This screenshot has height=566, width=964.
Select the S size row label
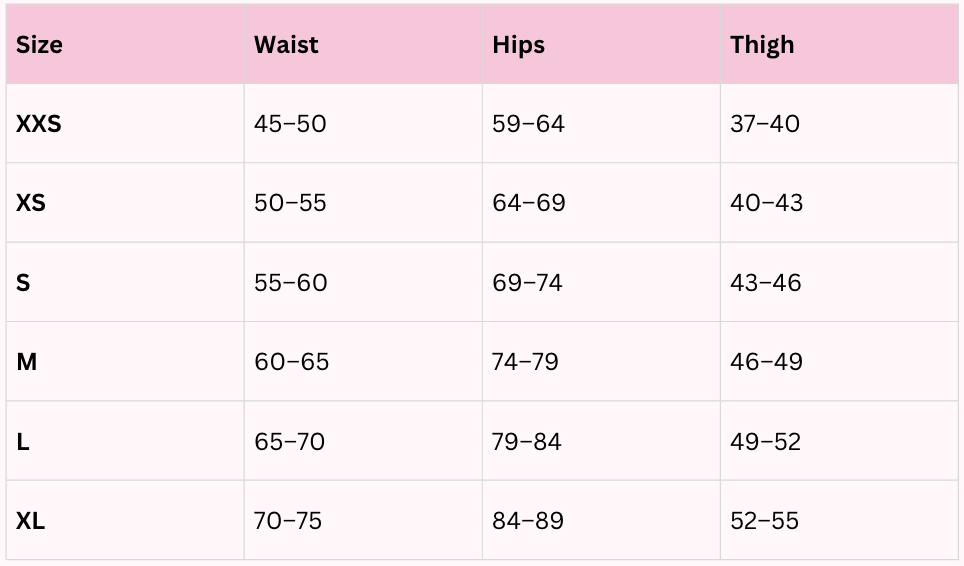coord(23,283)
